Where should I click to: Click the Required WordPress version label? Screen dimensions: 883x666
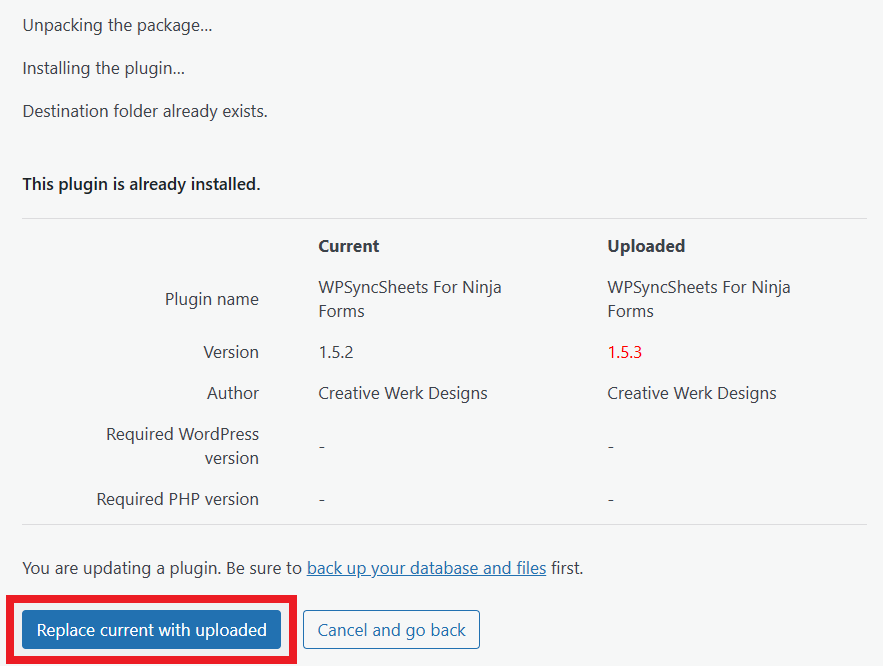[x=182, y=446]
